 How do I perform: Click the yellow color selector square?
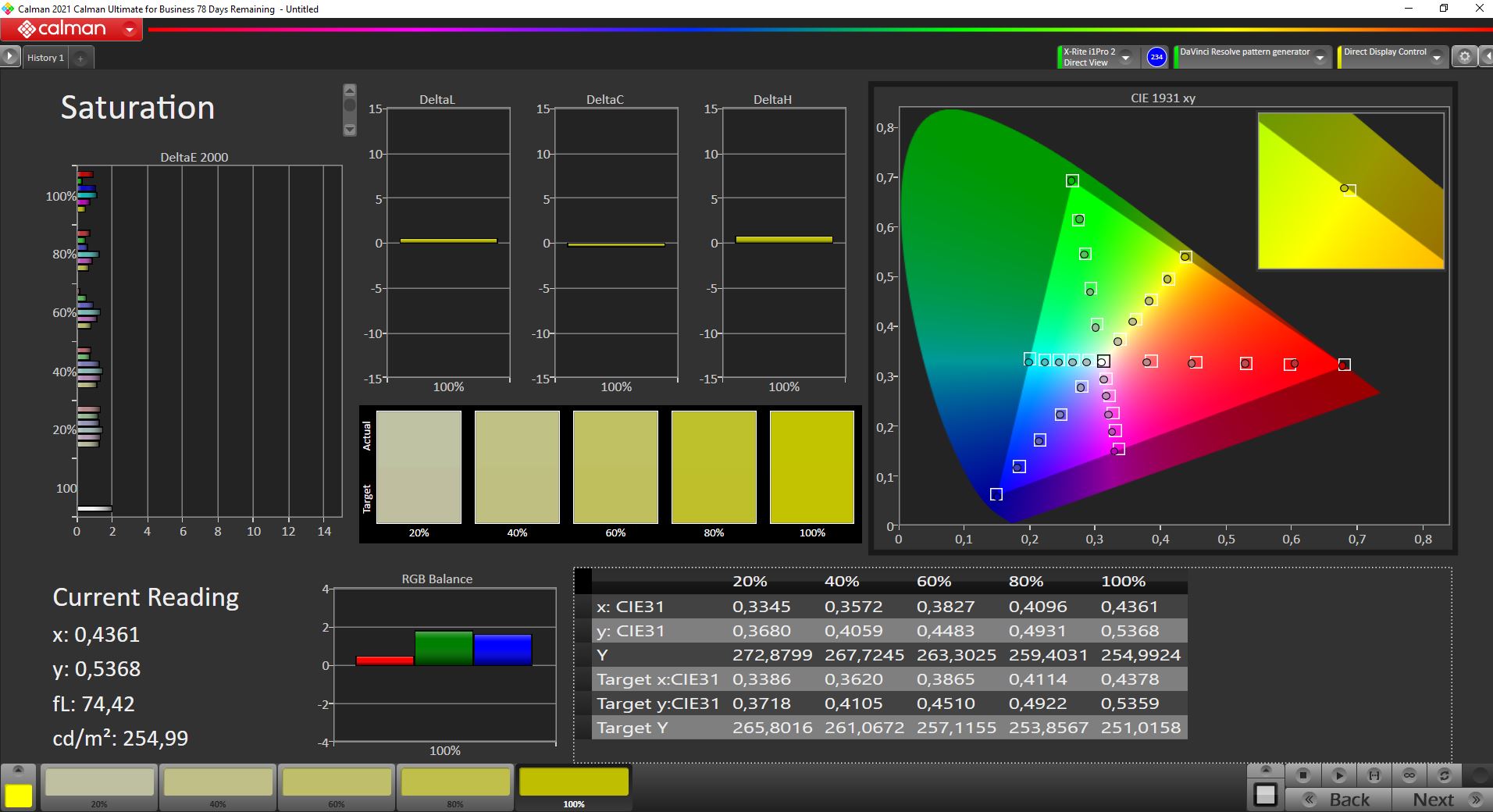coord(19,795)
